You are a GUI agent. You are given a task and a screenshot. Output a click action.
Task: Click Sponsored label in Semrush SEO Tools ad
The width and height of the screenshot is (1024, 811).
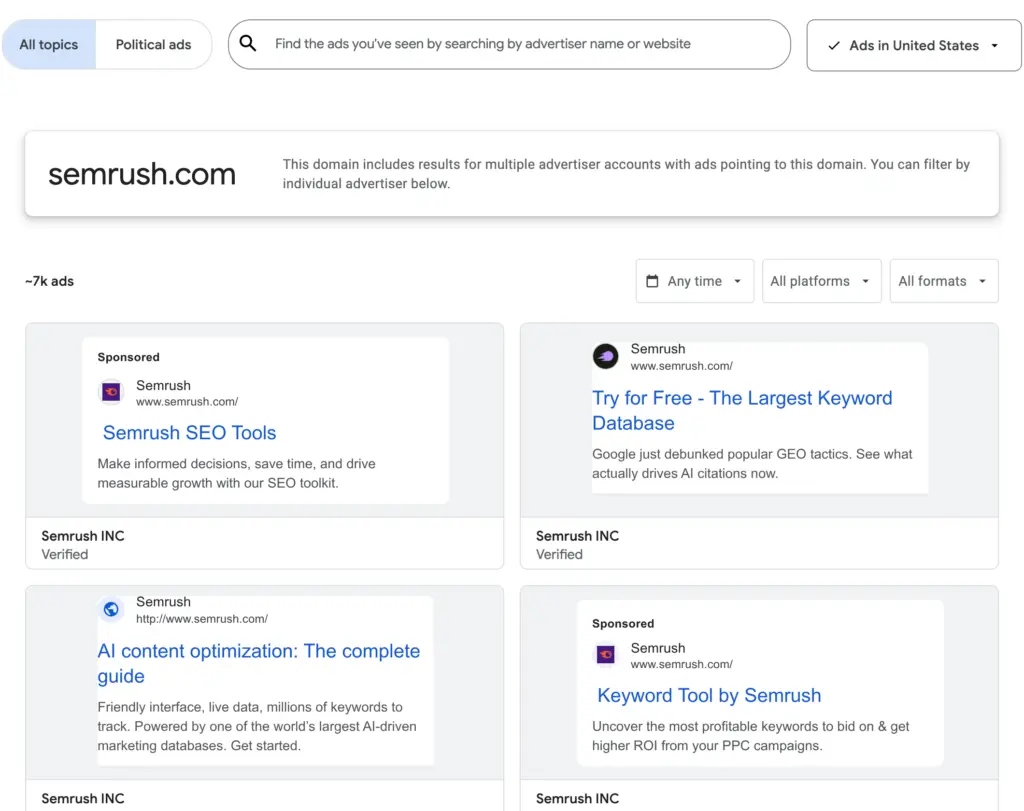click(129, 357)
